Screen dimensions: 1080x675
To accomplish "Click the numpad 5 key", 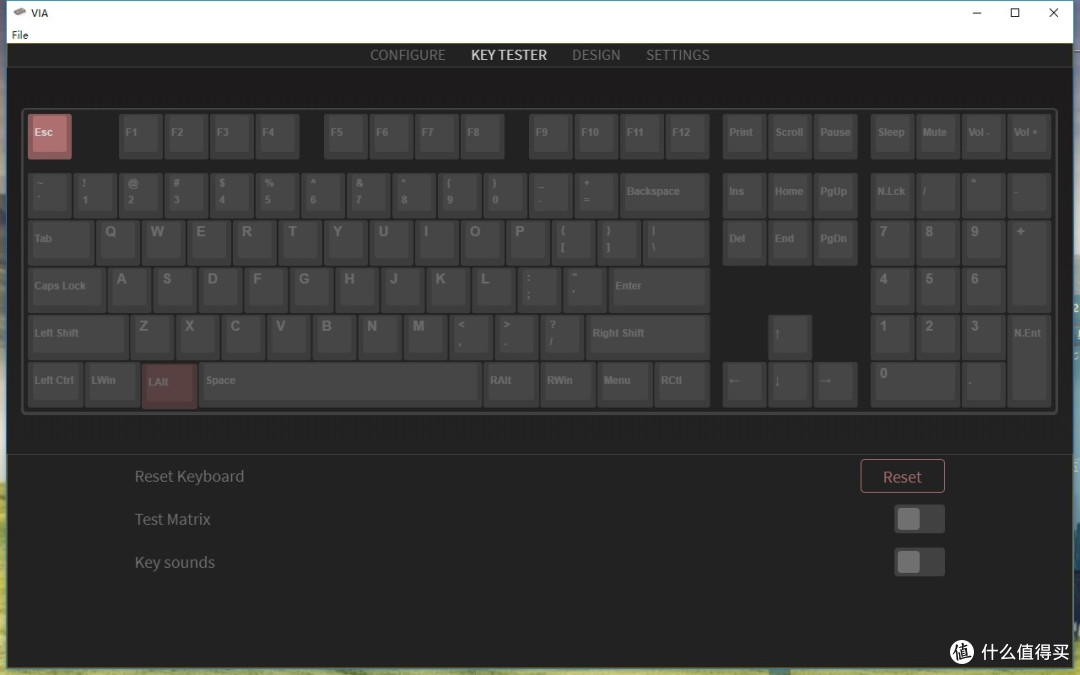I will point(938,290).
